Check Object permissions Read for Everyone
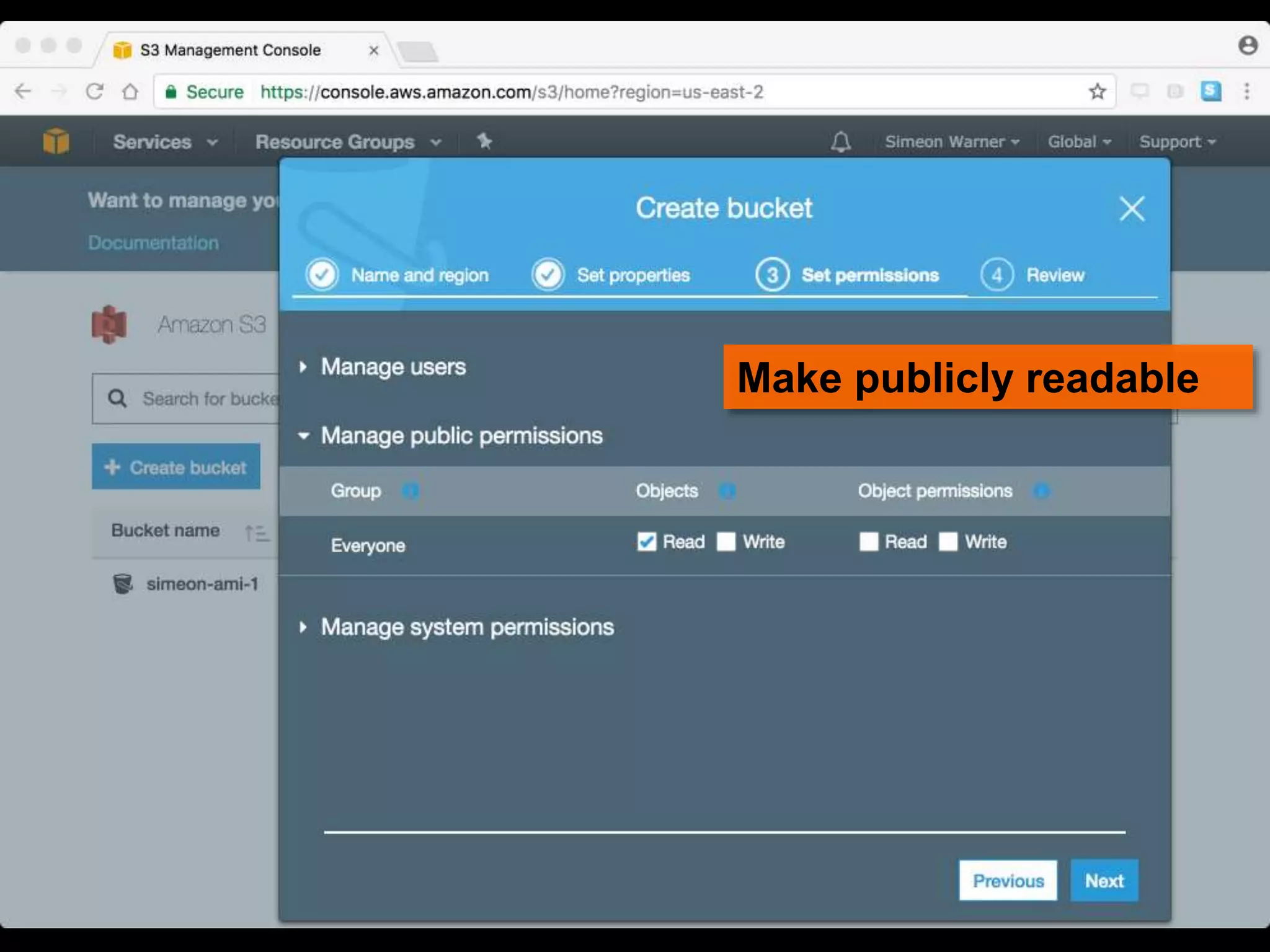The height and width of the screenshot is (952, 1270). 869,542
